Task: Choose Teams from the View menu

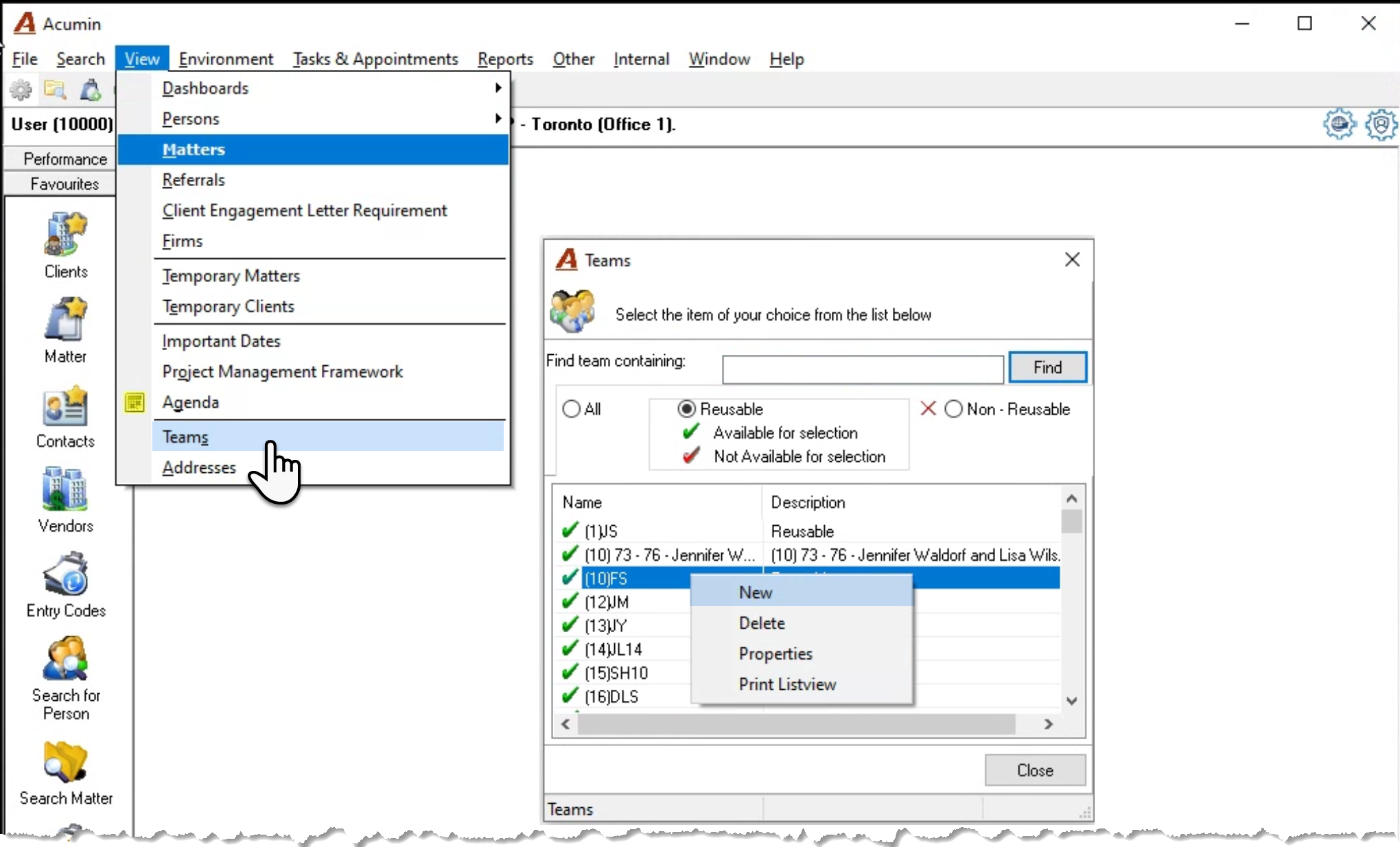Action: pyautogui.click(x=328, y=437)
